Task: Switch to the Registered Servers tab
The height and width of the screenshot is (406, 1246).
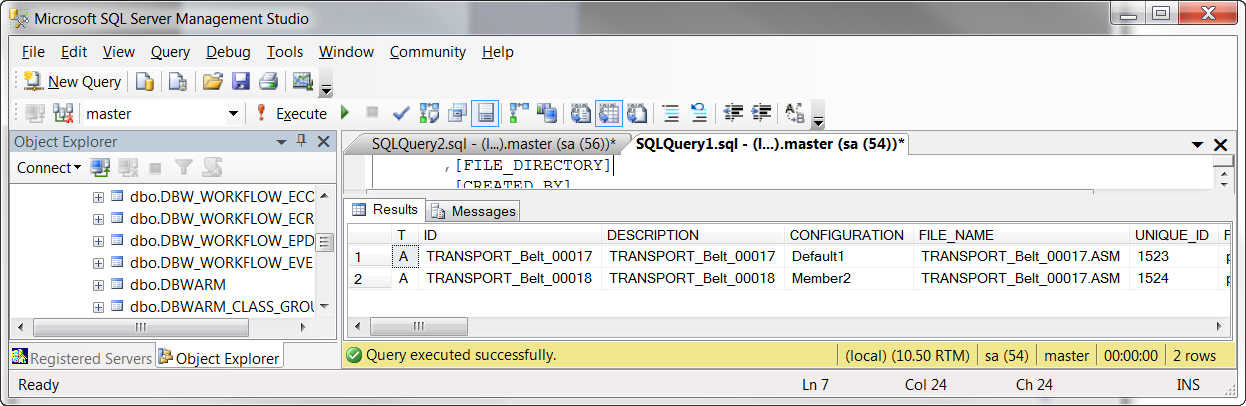Action: click(82, 358)
